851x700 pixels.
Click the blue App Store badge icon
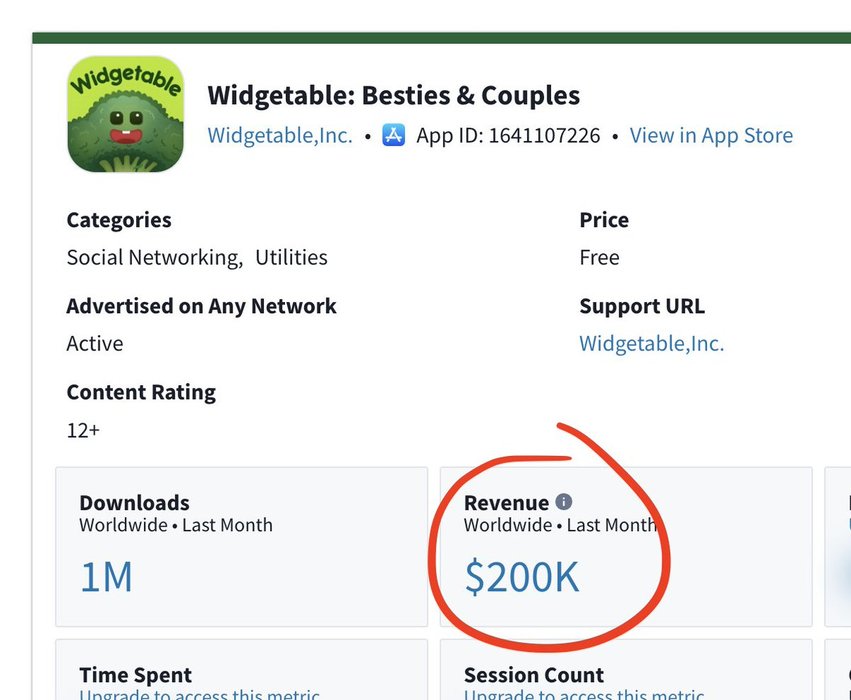pyautogui.click(x=394, y=136)
